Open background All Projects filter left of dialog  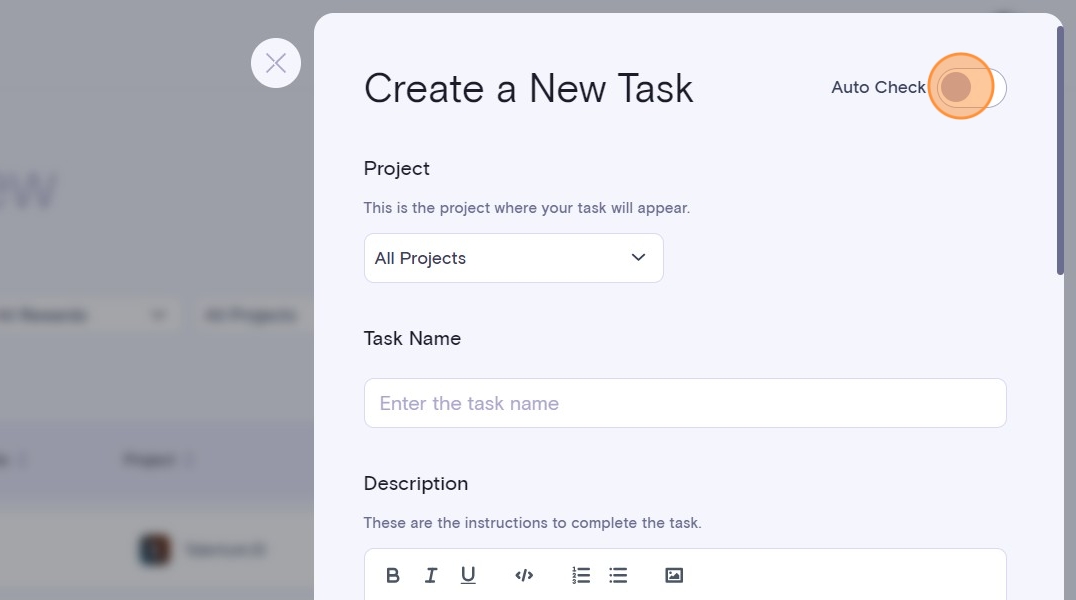pyautogui.click(x=252, y=316)
